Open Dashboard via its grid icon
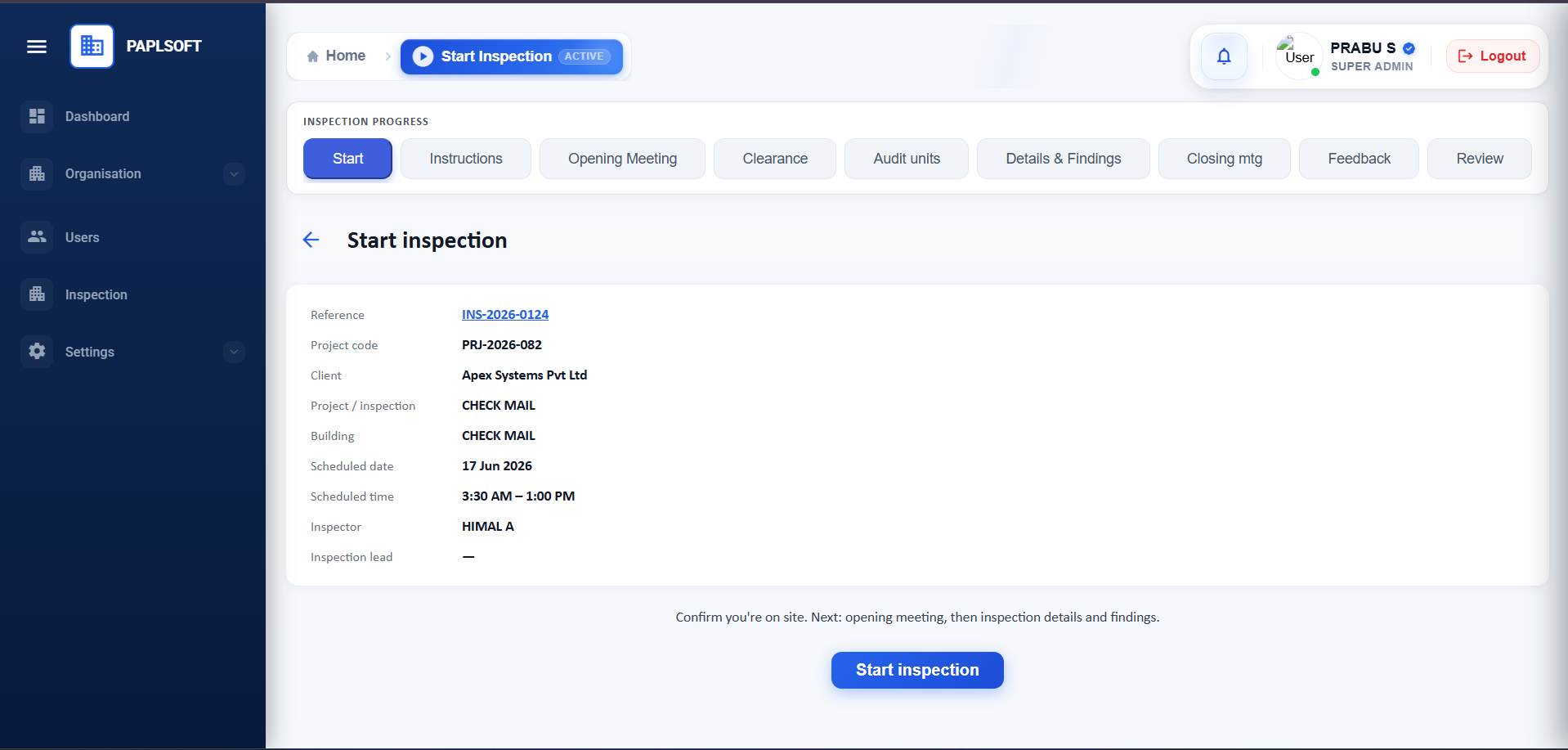This screenshot has width=1568, height=750. [x=37, y=116]
